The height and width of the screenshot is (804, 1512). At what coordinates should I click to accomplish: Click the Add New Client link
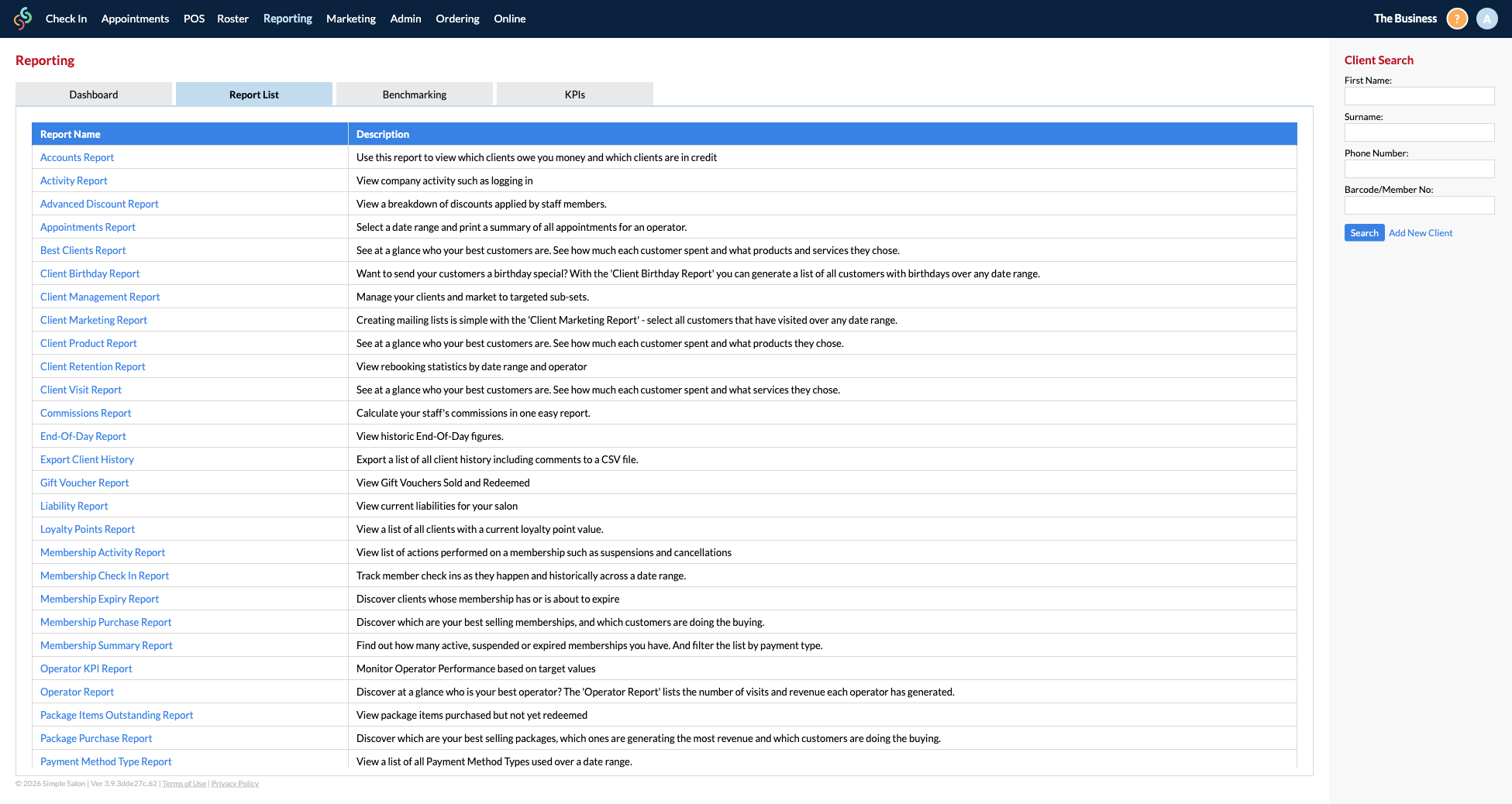1420,233
